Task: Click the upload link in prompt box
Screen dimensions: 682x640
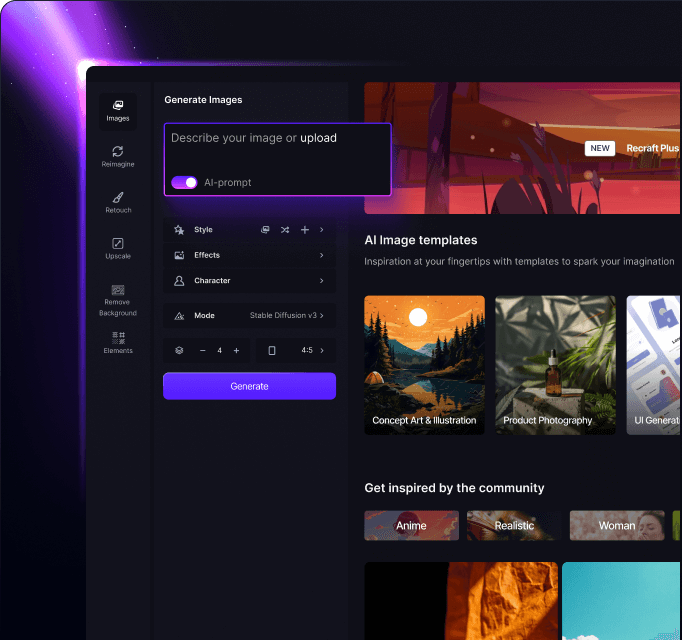Action: (318, 138)
